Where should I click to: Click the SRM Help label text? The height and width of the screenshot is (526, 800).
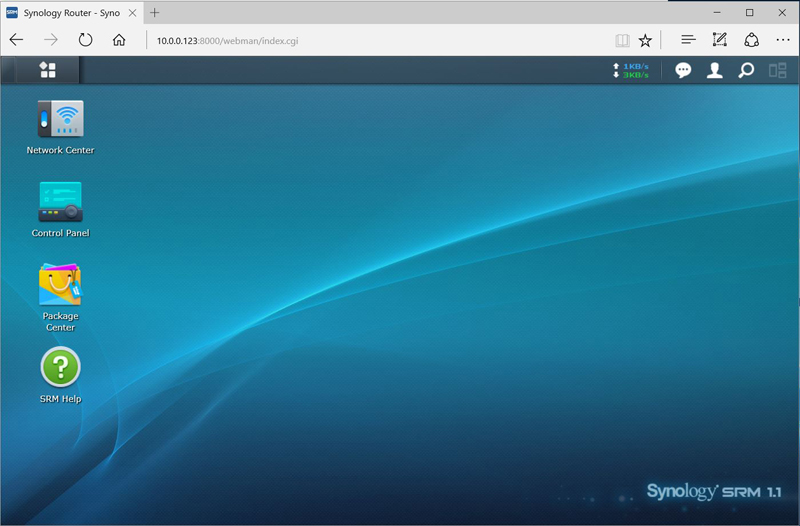(60, 398)
